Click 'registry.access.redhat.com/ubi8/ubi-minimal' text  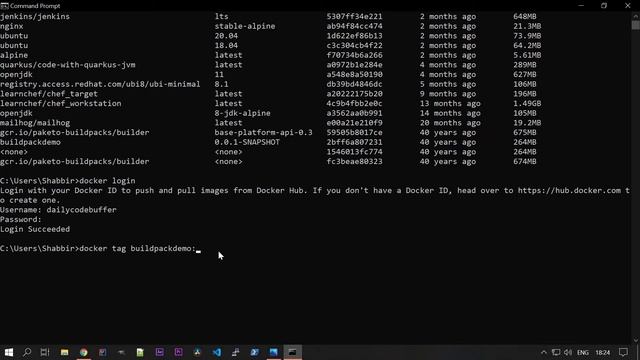click(100, 84)
